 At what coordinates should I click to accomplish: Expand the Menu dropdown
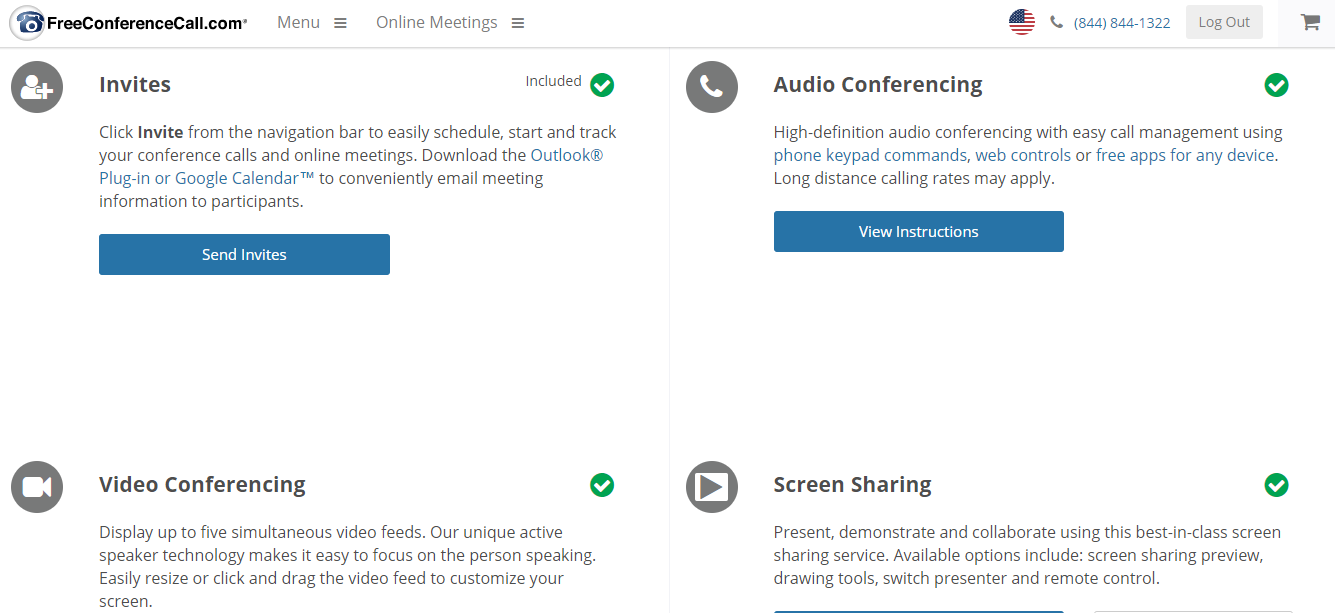coord(312,23)
